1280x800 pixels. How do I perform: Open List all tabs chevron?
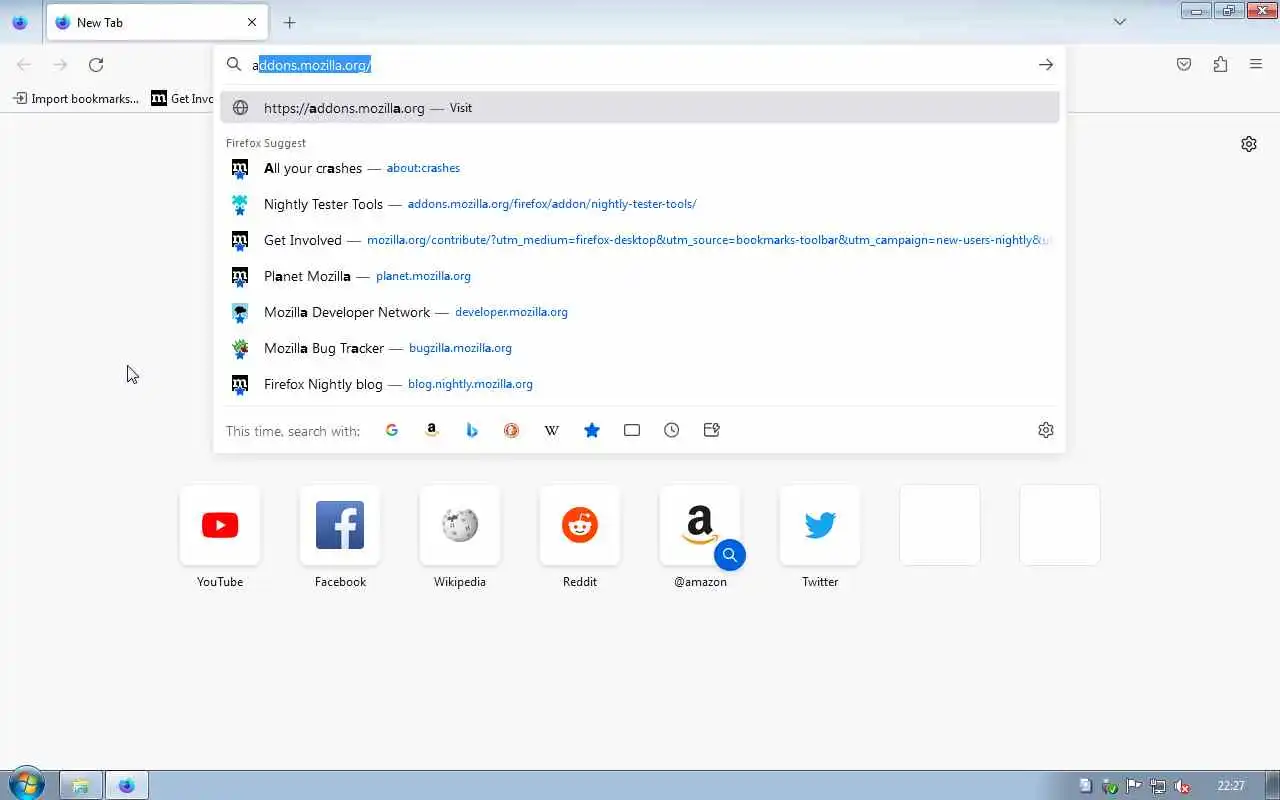click(x=1120, y=22)
